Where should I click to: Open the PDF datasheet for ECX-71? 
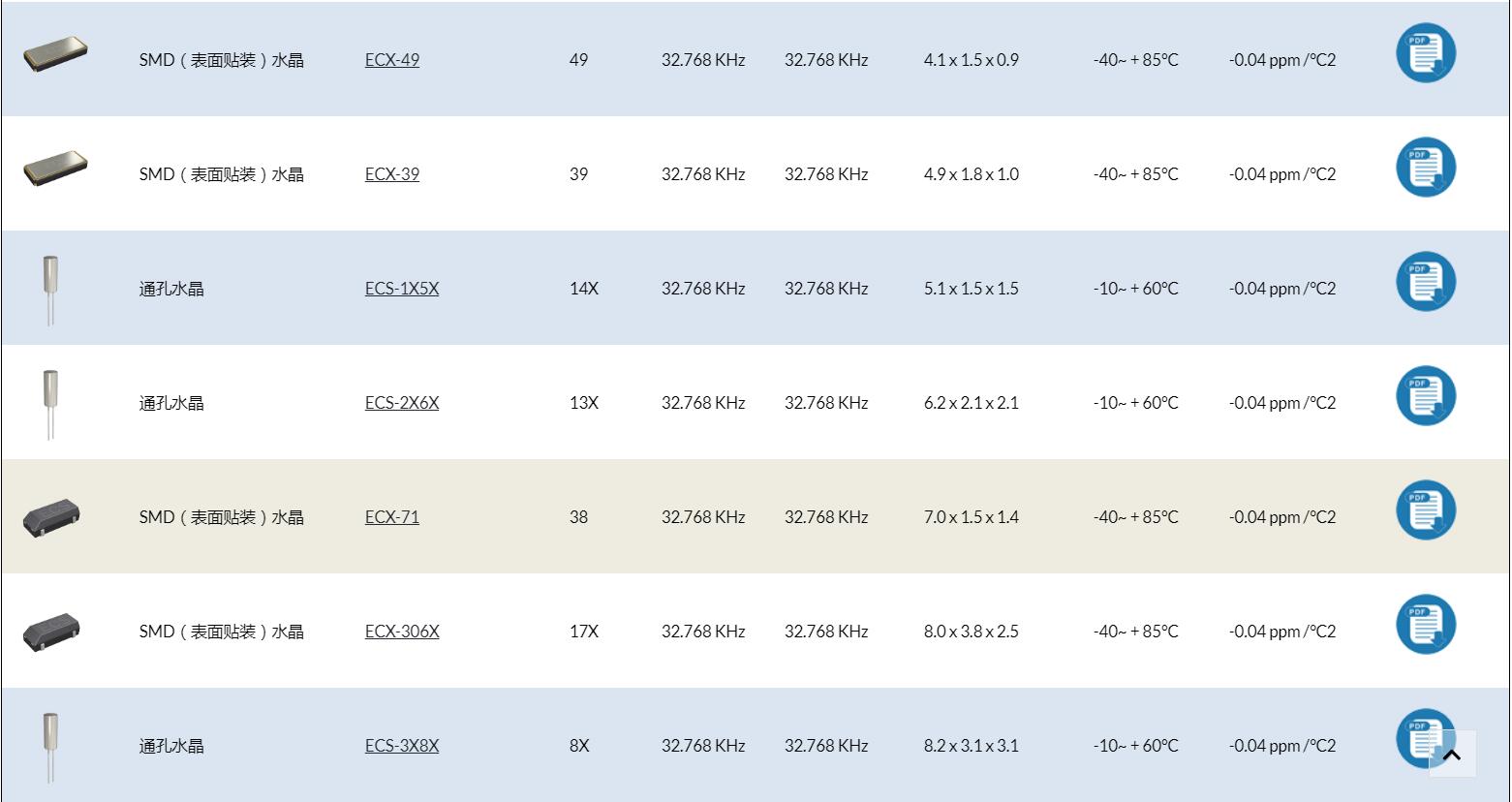1426,509
